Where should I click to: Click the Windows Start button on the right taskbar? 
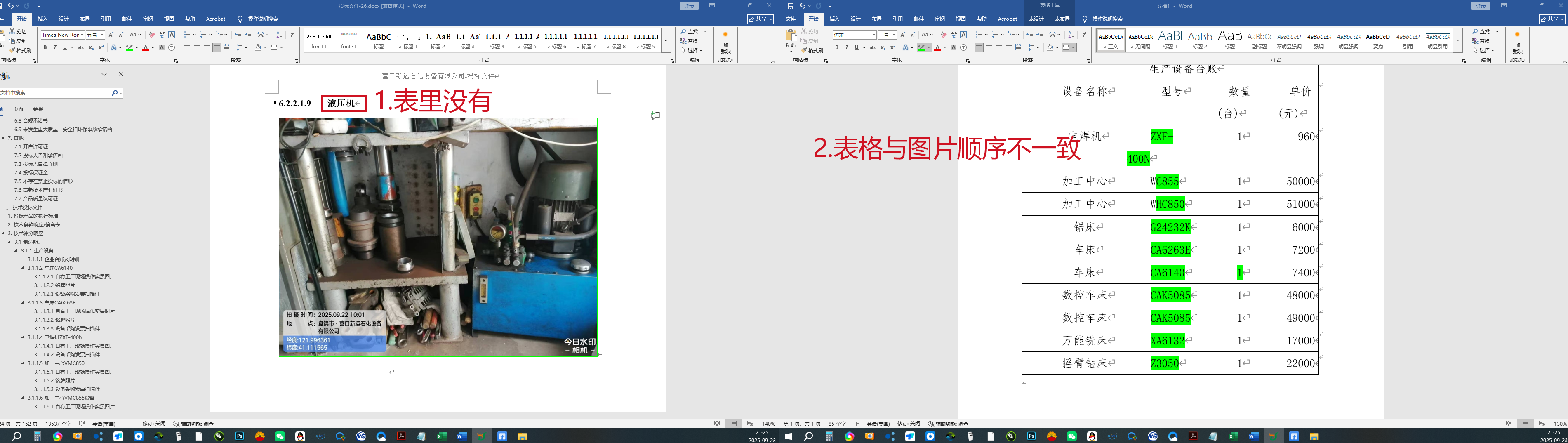tap(788, 436)
